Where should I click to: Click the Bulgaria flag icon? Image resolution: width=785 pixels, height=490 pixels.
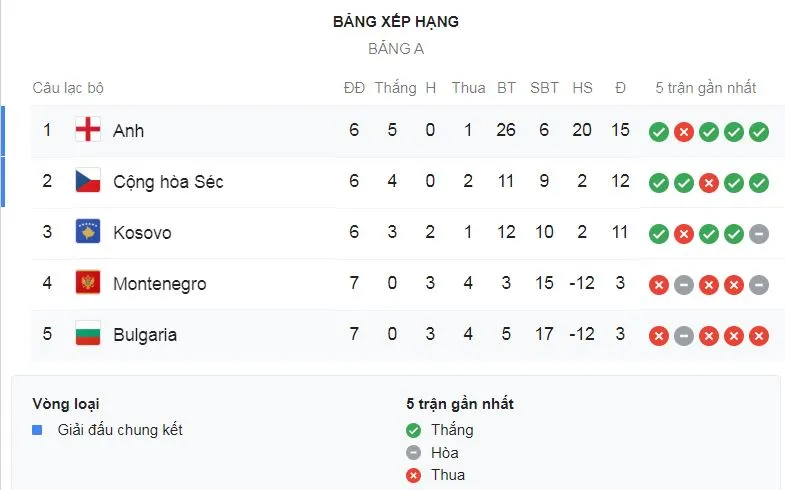pos(88,334)
